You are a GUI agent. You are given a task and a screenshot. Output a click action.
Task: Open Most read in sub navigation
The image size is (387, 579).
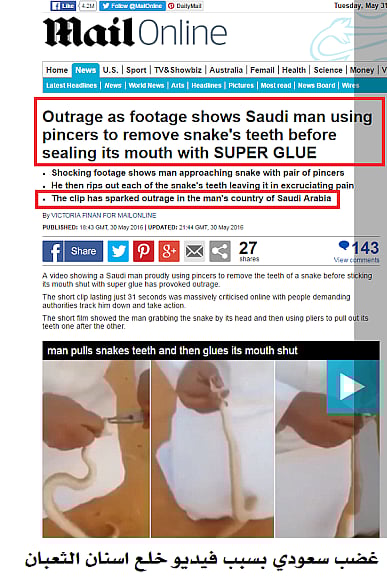[x=276, y=85]
